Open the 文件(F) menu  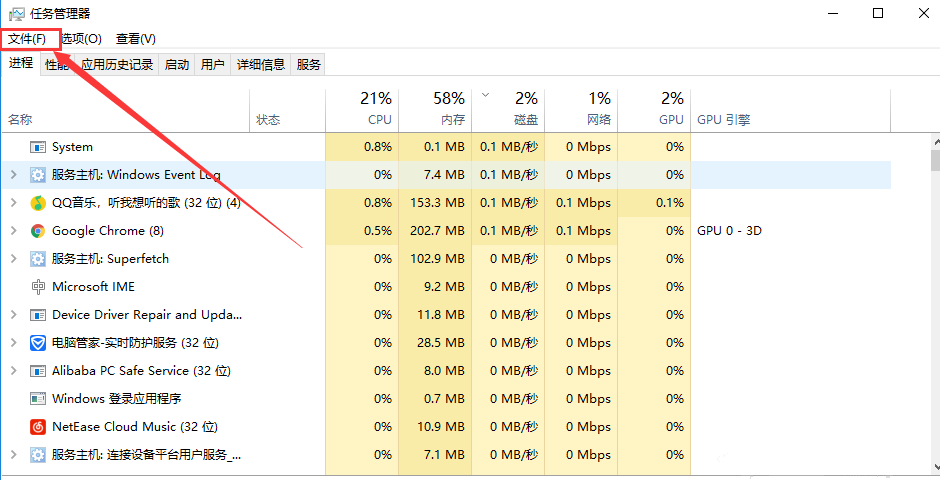click(x=28, y=39)
